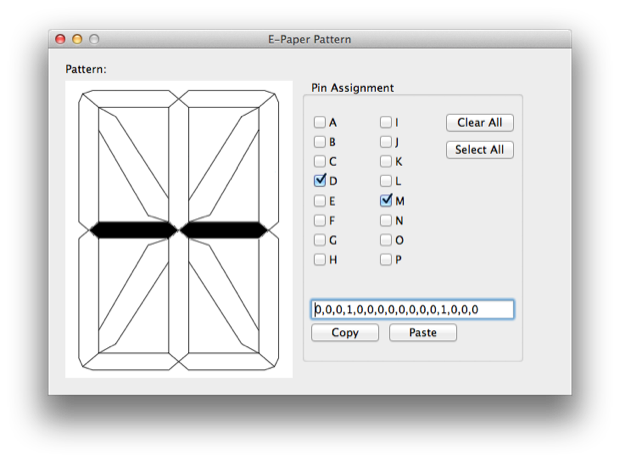Uncheck the M pin checkbox
This screenshot has width=620, height=462.
pyautogui.click(x=386, y=201)
